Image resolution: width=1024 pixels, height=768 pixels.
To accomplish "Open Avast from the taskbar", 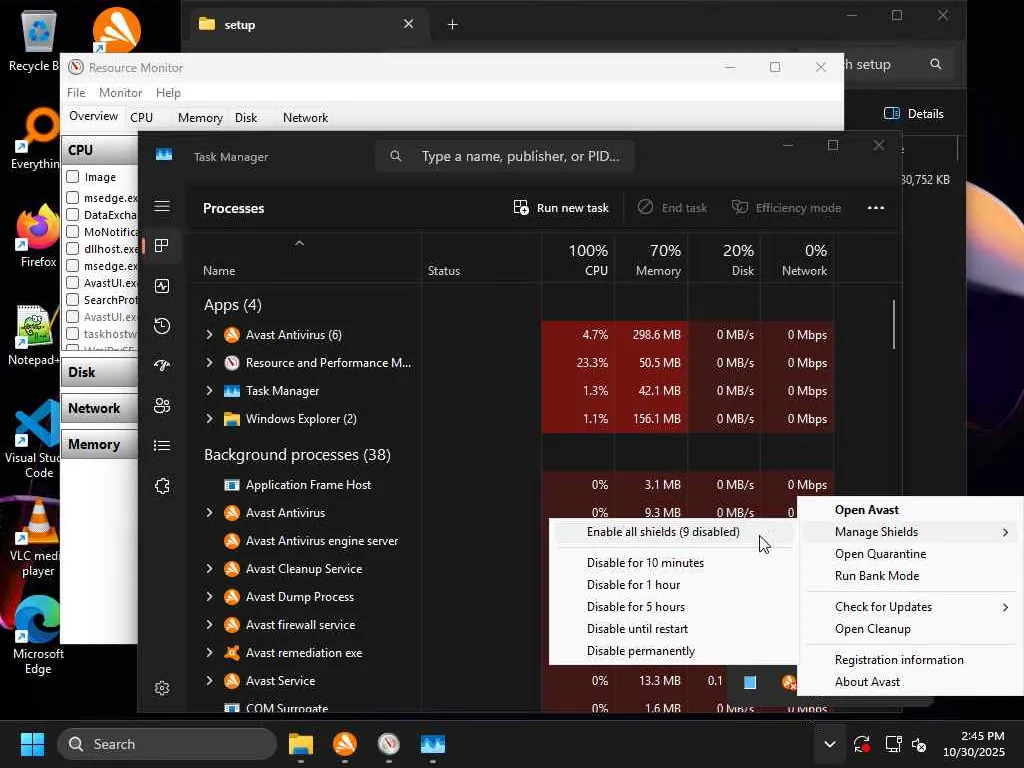I will tap(345, 744).
